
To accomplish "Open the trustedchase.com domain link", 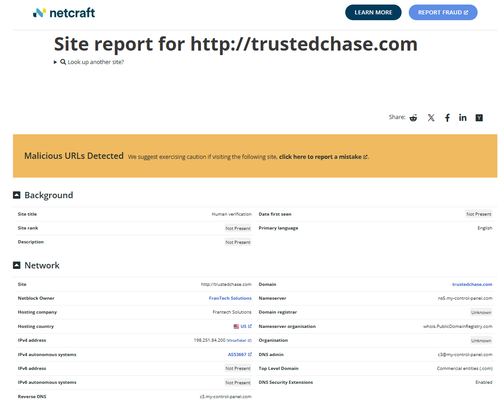I will (x=472, y=284).
